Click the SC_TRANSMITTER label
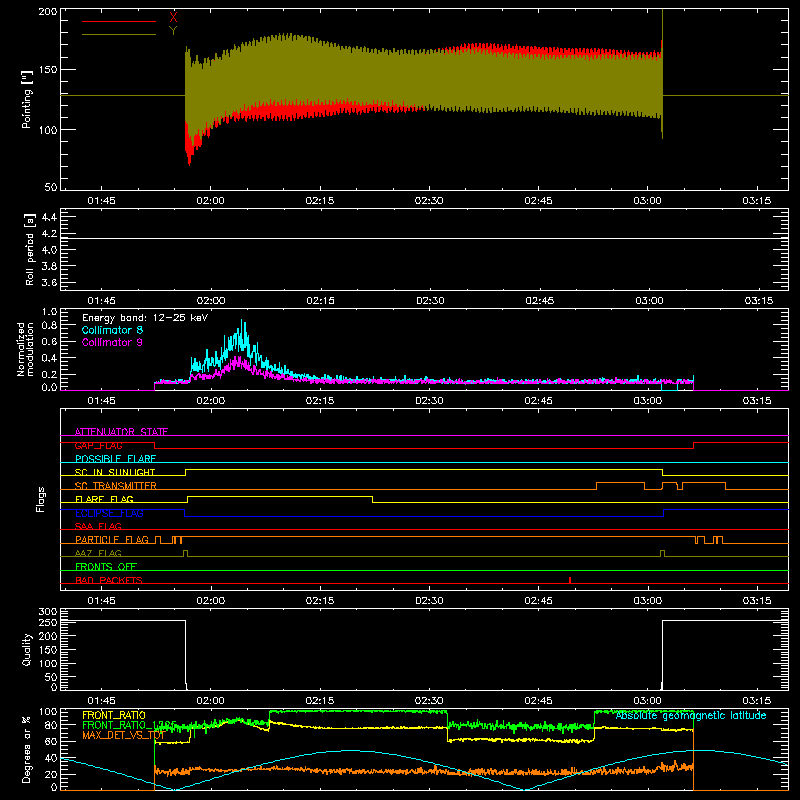Image resolution: width=800 pixels, height=800 pixels. pos(115,486)
